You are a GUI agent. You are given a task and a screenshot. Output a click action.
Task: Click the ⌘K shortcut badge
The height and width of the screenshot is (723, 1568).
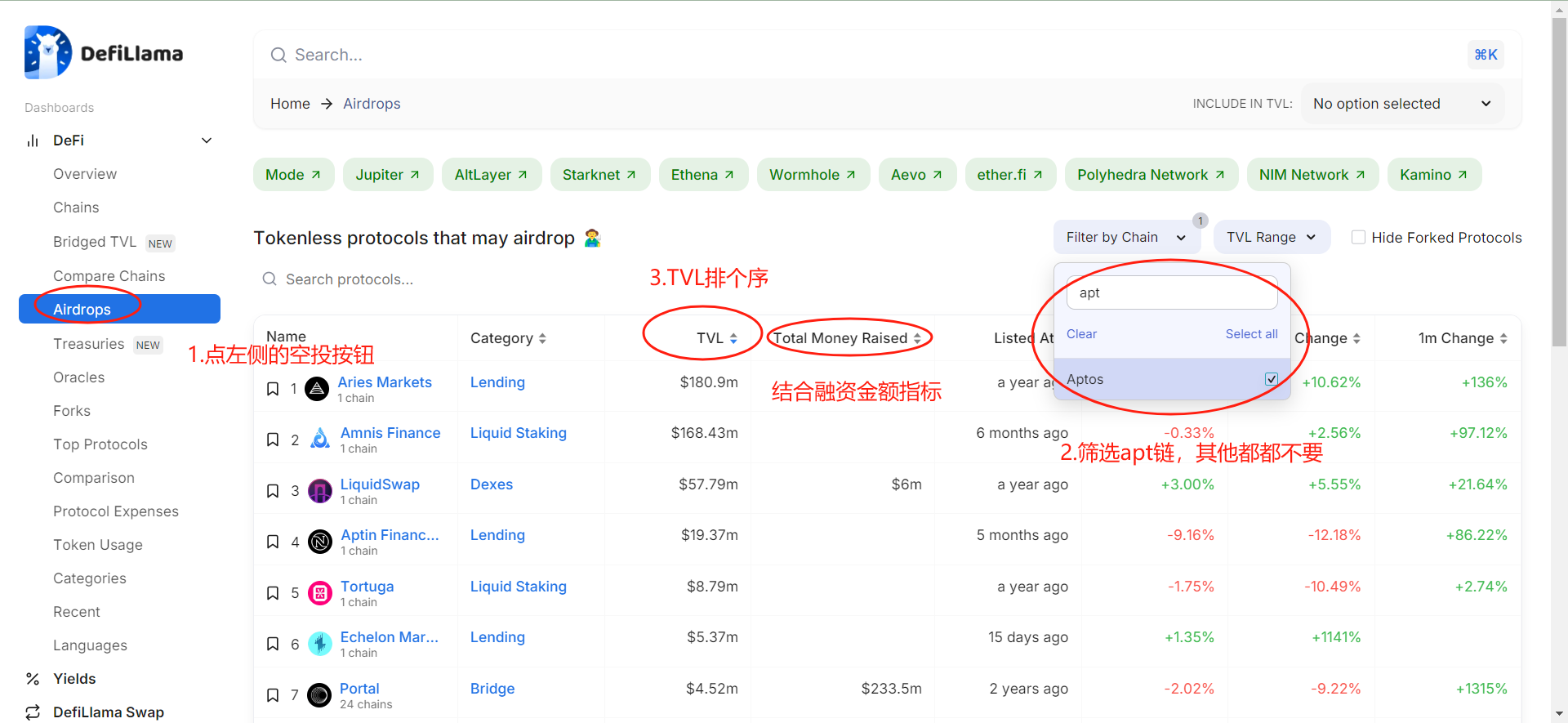[x=1486, y=55]
